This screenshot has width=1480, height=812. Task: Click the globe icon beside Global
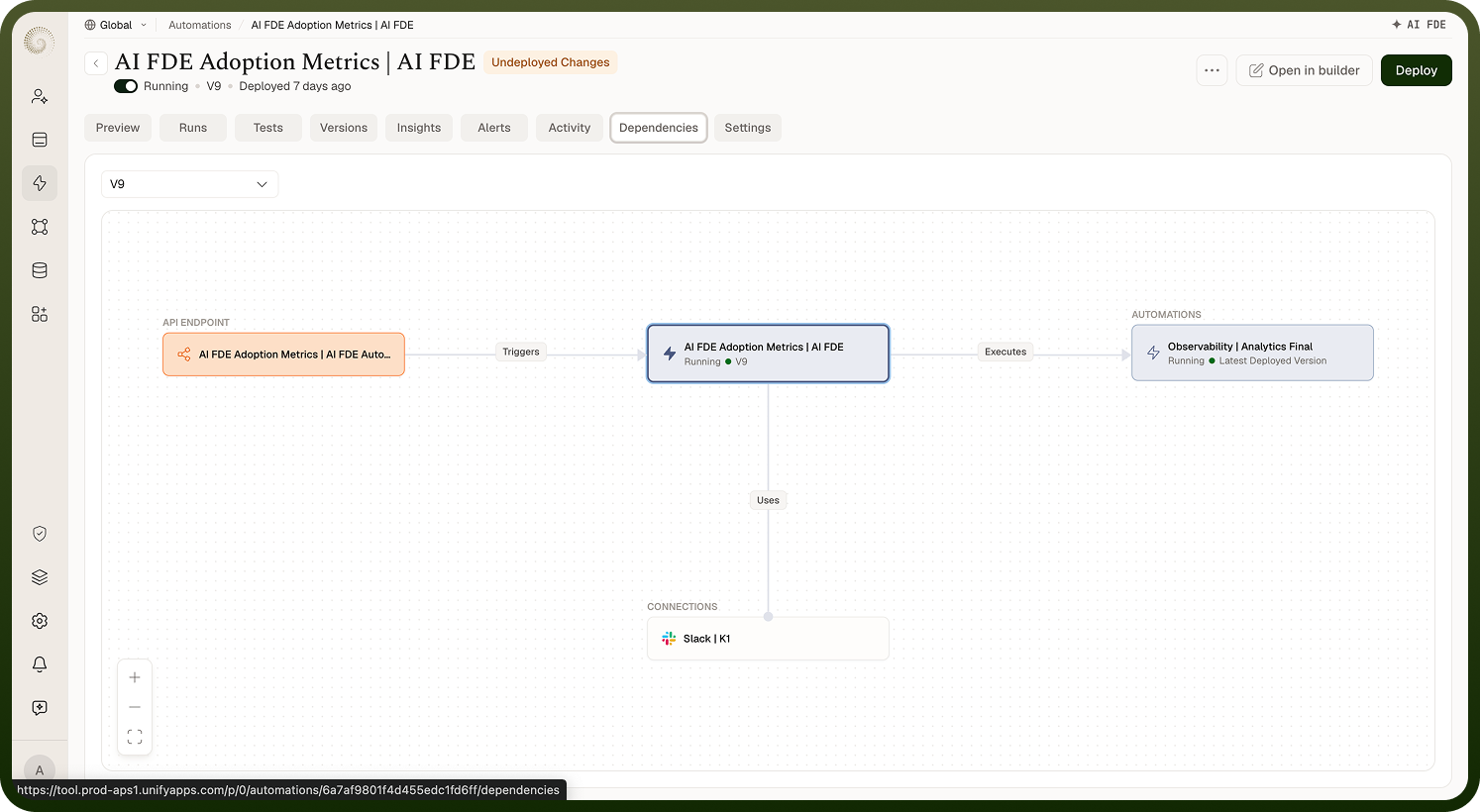[90, 25]
